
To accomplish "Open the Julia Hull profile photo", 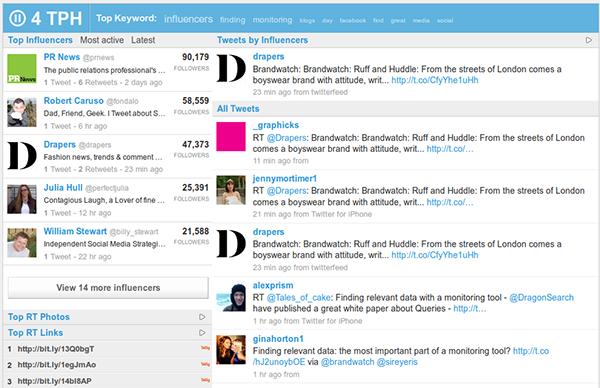I will click(x=22, y=199).
